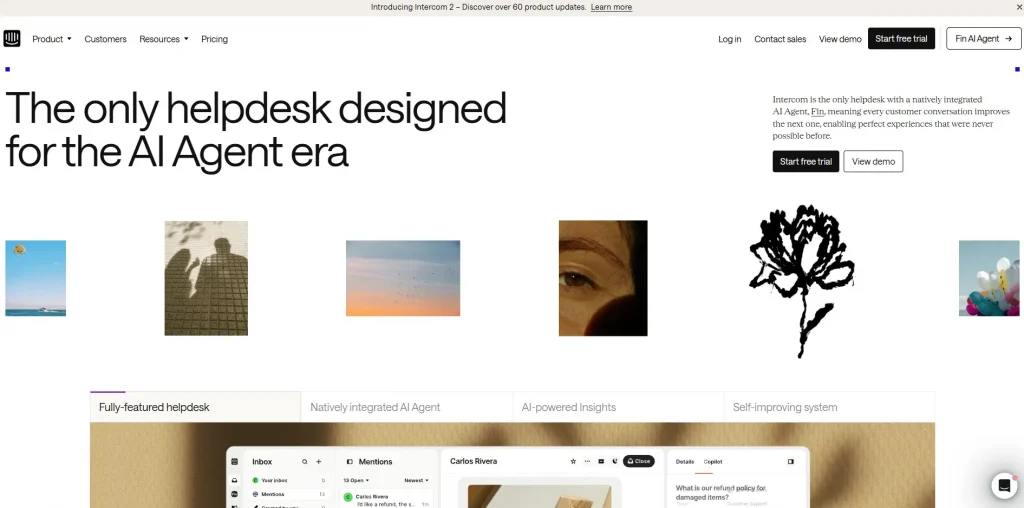This screenshot has height=508, width=1024.
Task: Click the green avatar on Carlos Rivera message
Action: [x=348, y=498]
